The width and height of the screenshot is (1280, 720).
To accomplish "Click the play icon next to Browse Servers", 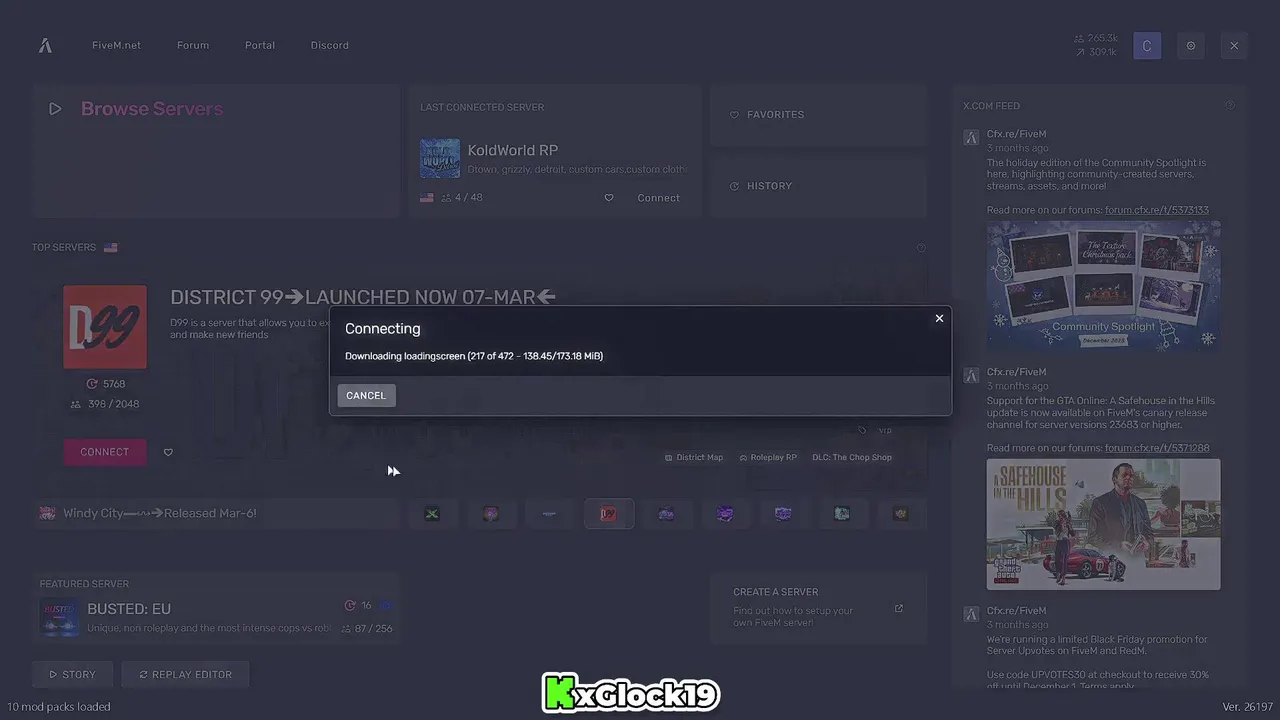I will (55, 109).
